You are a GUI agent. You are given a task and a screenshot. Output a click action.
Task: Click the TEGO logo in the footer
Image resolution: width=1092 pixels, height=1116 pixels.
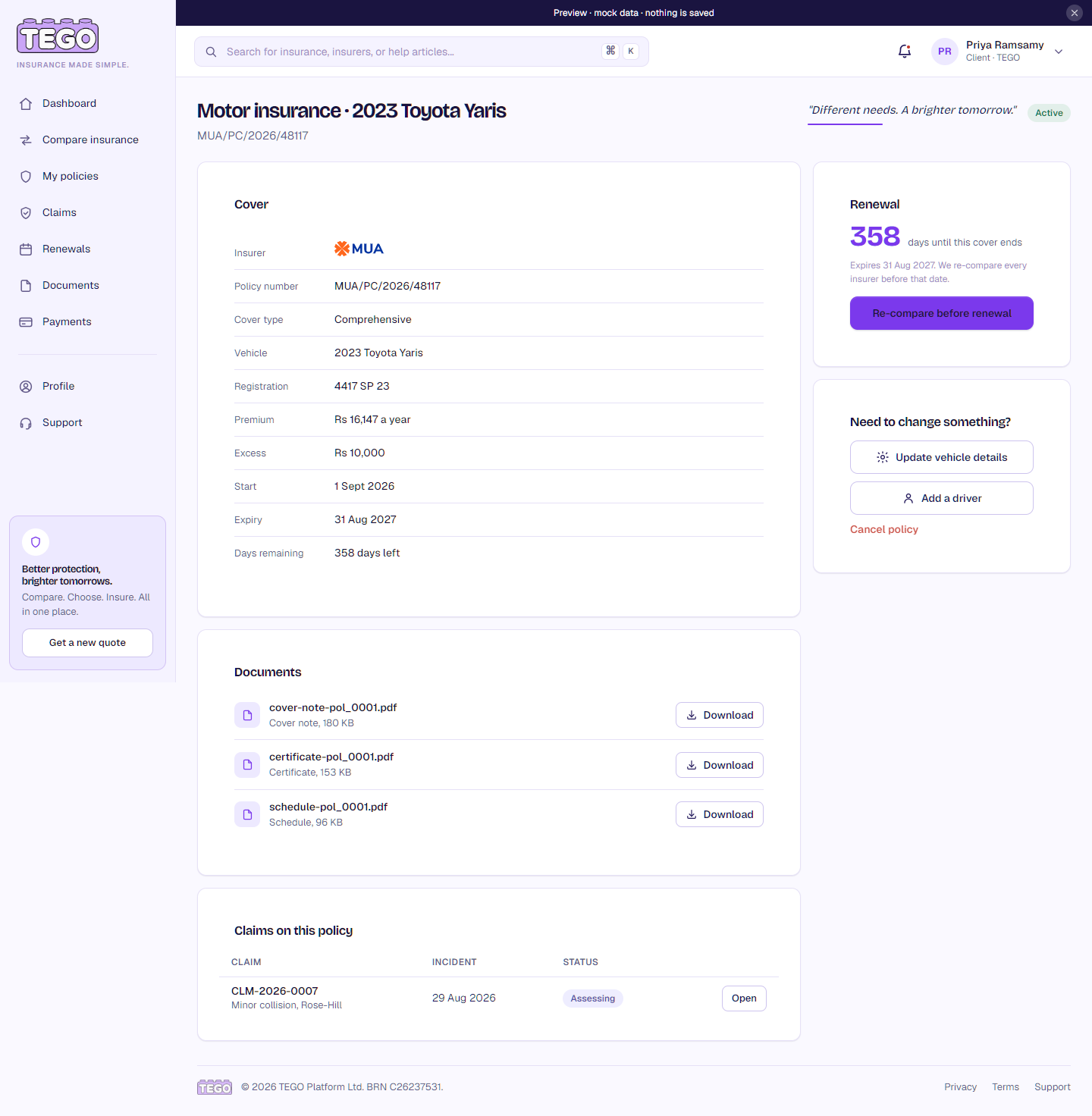[215, 1087]
